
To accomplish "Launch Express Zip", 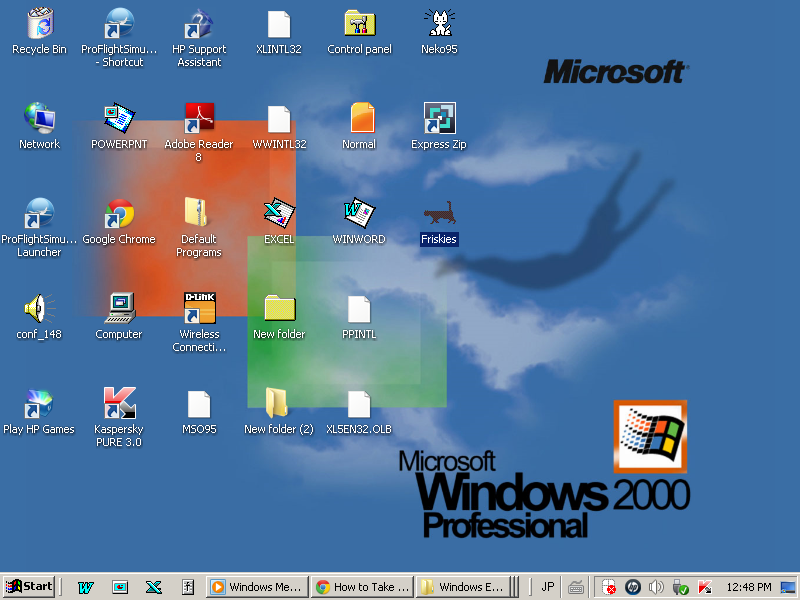I will pos(438,120).
